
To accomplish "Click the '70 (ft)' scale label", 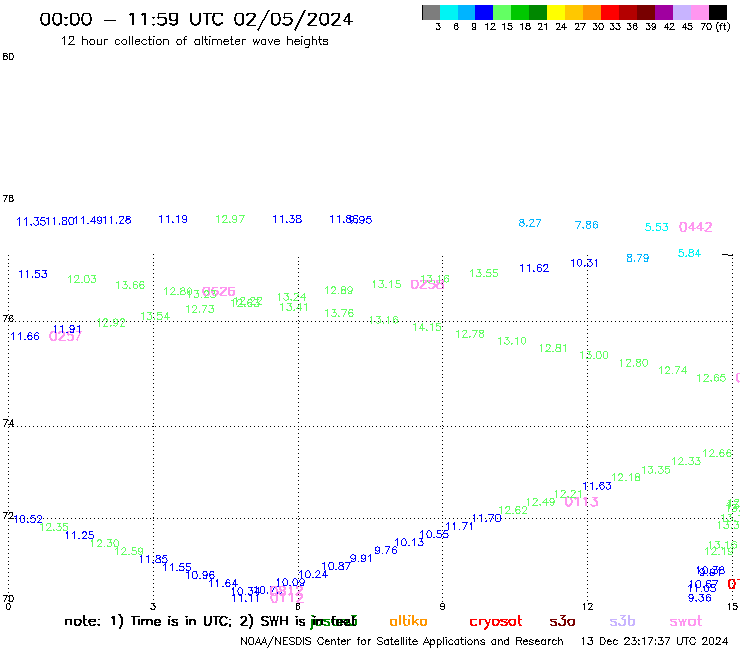I will click(x=715, y=26).
